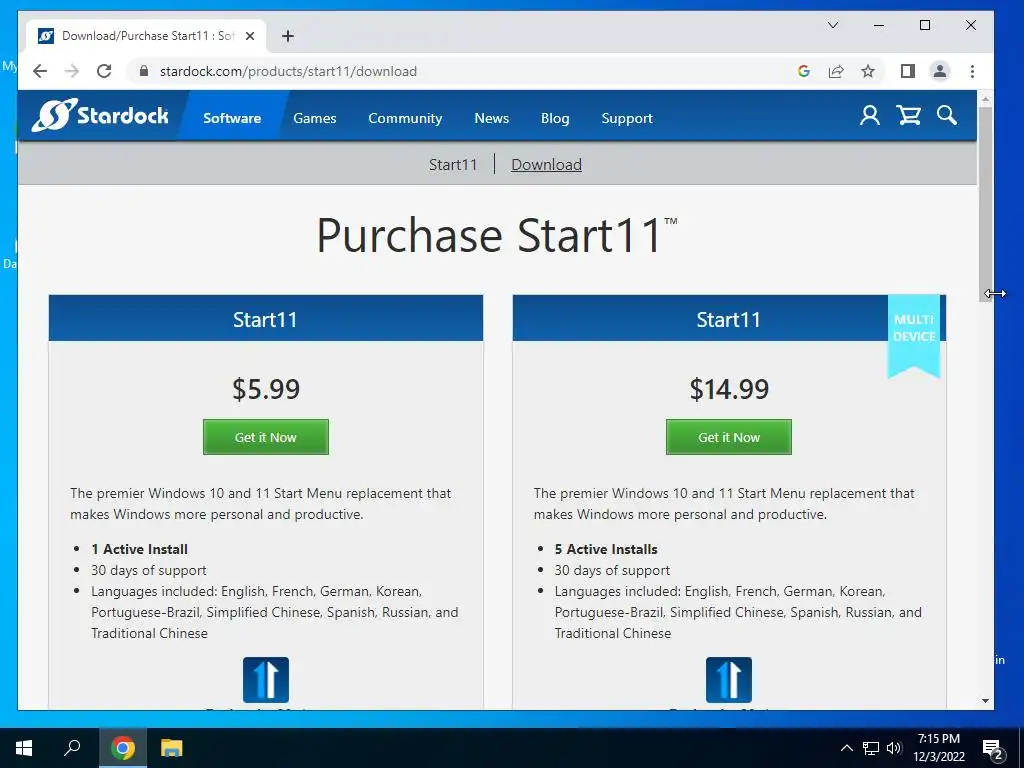
Task: Click the scrollbar down arrow
Action: 985,701
